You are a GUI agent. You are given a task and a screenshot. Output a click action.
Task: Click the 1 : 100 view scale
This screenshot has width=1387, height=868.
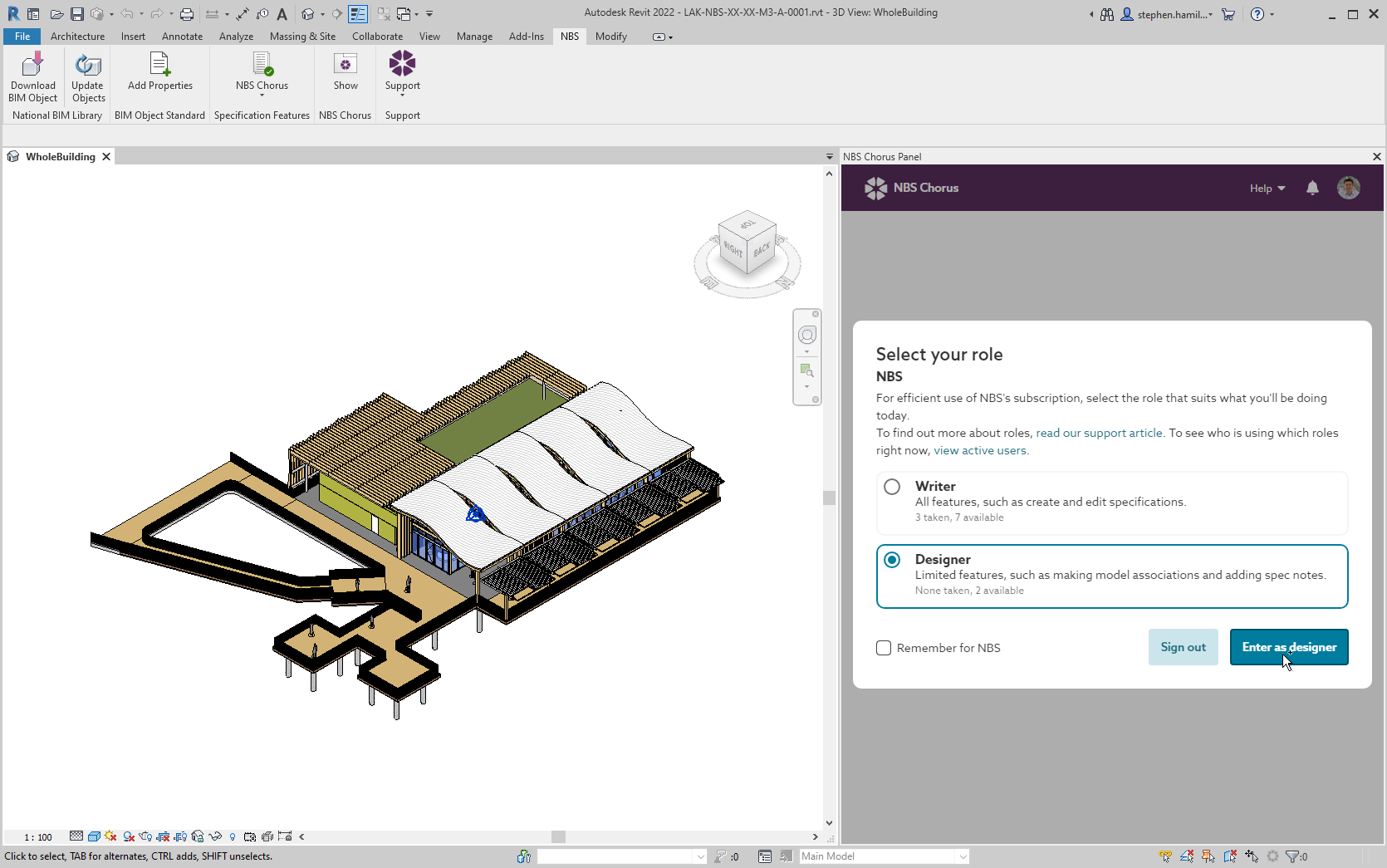pyautogui.click(x=38, y=837)
